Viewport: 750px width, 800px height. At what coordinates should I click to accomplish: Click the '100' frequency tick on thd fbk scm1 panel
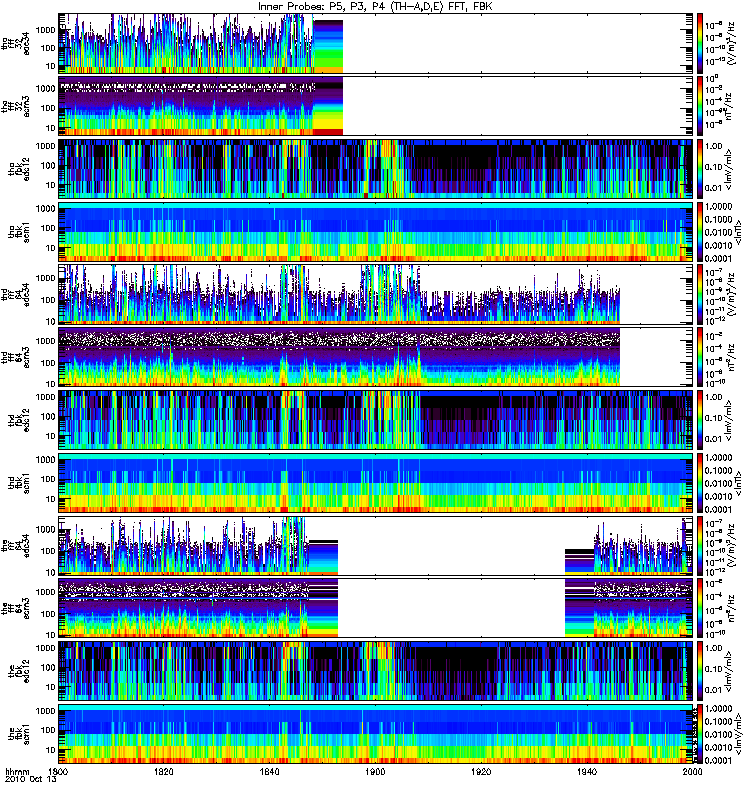[x=47, y=479]
